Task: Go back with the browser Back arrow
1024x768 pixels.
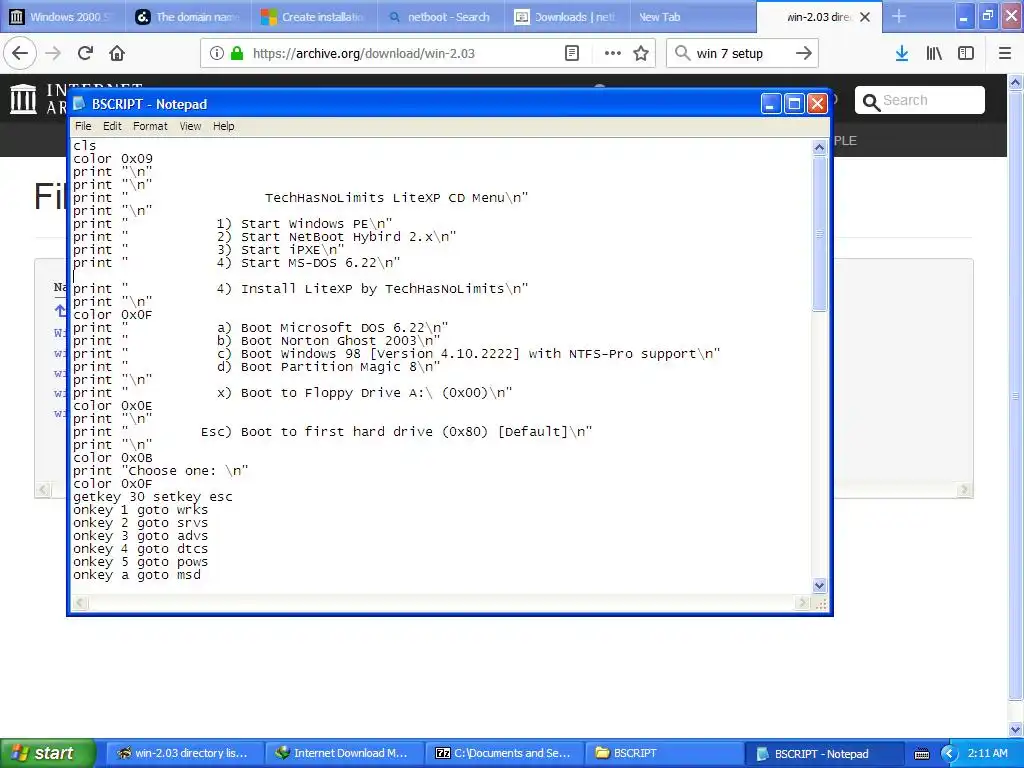Action: point(20,54)
